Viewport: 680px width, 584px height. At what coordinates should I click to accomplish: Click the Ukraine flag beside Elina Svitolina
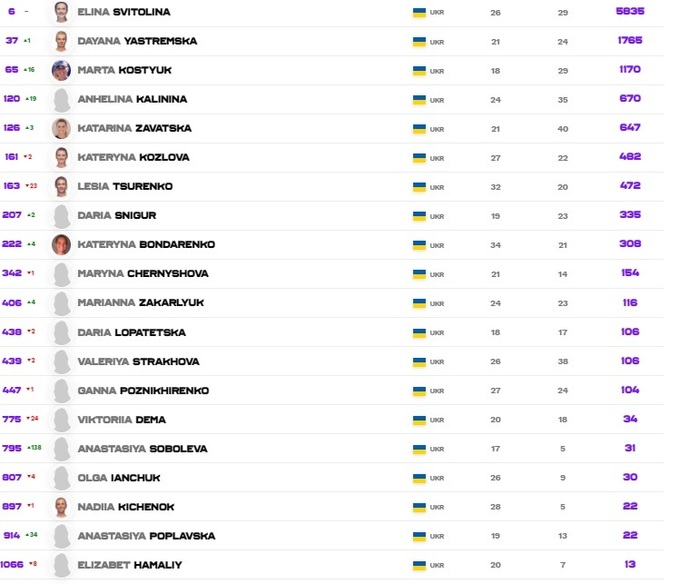tap(420, 12)
